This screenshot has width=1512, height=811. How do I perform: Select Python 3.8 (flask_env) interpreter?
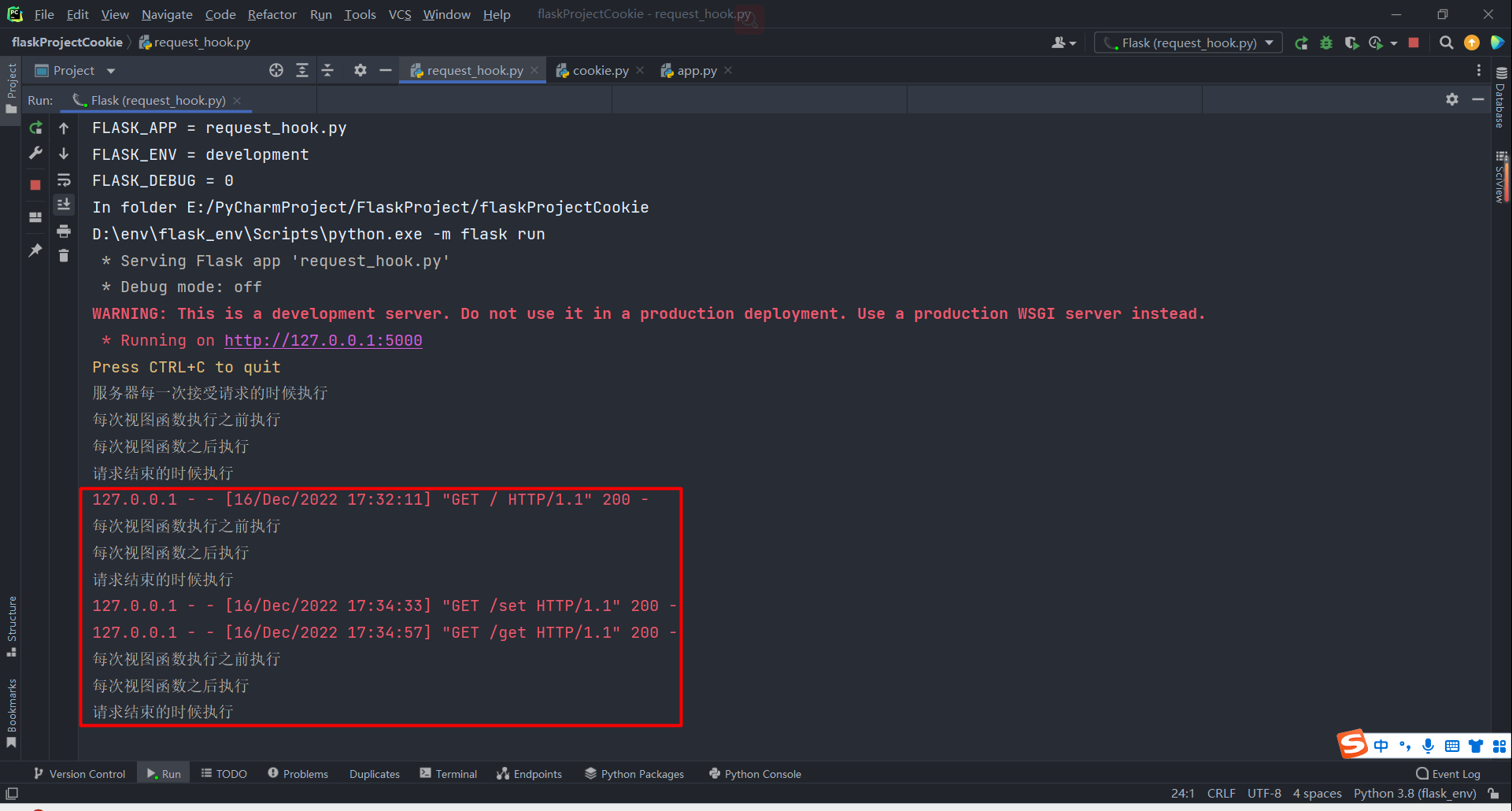(x=1414, y=794)
